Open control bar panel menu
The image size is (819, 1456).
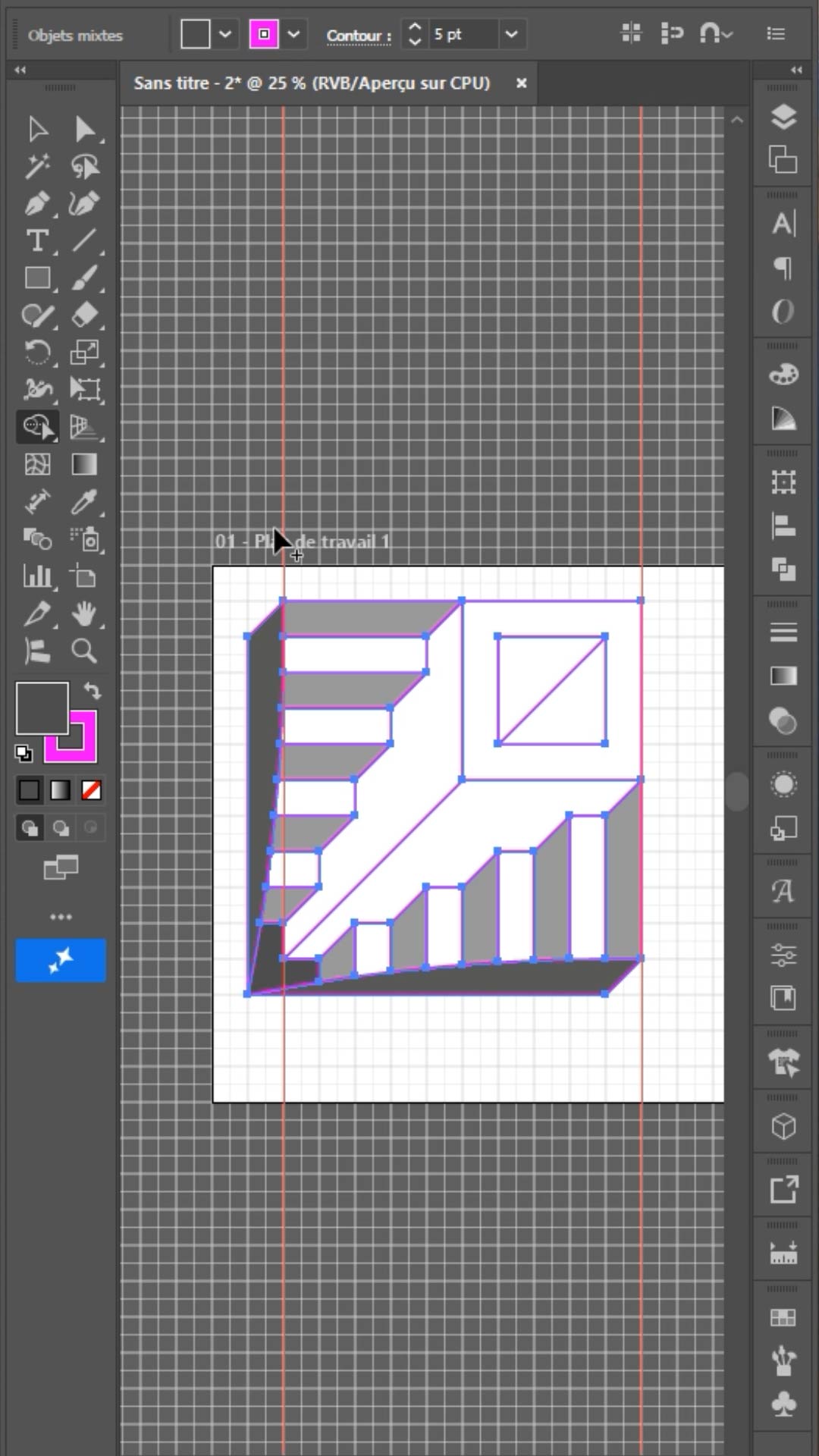(x=776, y=34)
